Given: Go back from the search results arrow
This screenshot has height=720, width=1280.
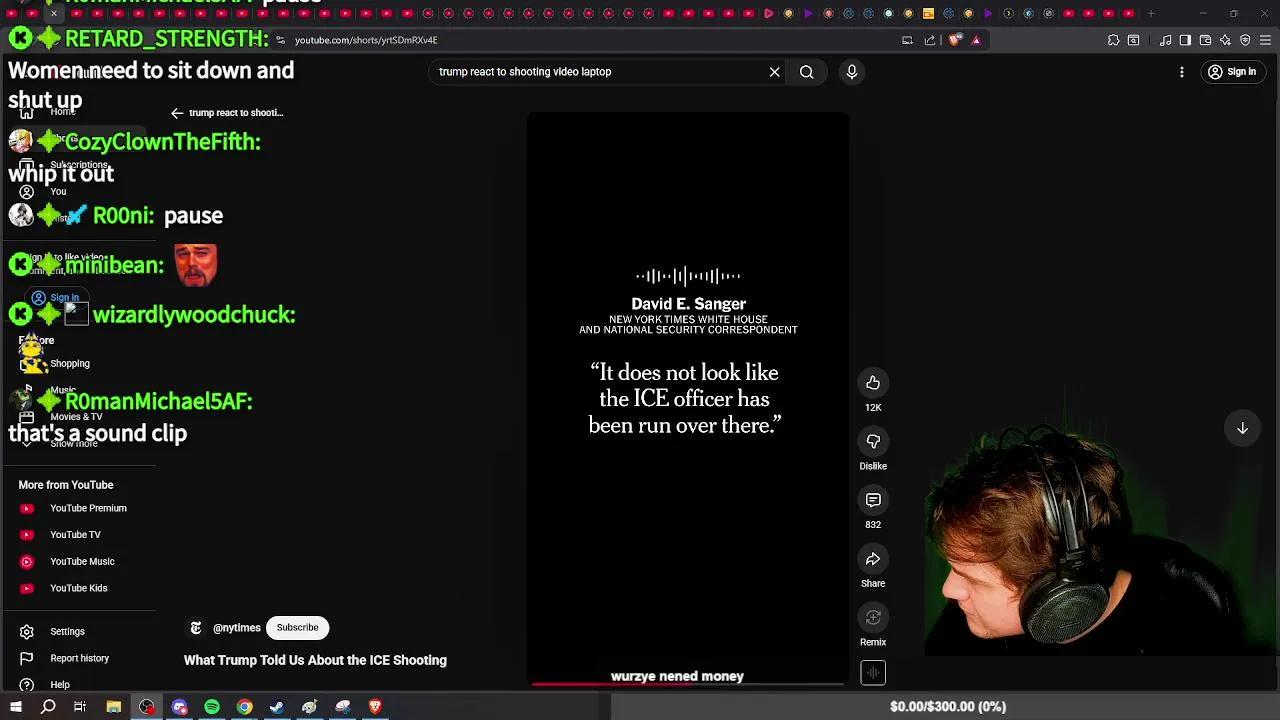Looking at the screenshot, I should pos(177,113).
